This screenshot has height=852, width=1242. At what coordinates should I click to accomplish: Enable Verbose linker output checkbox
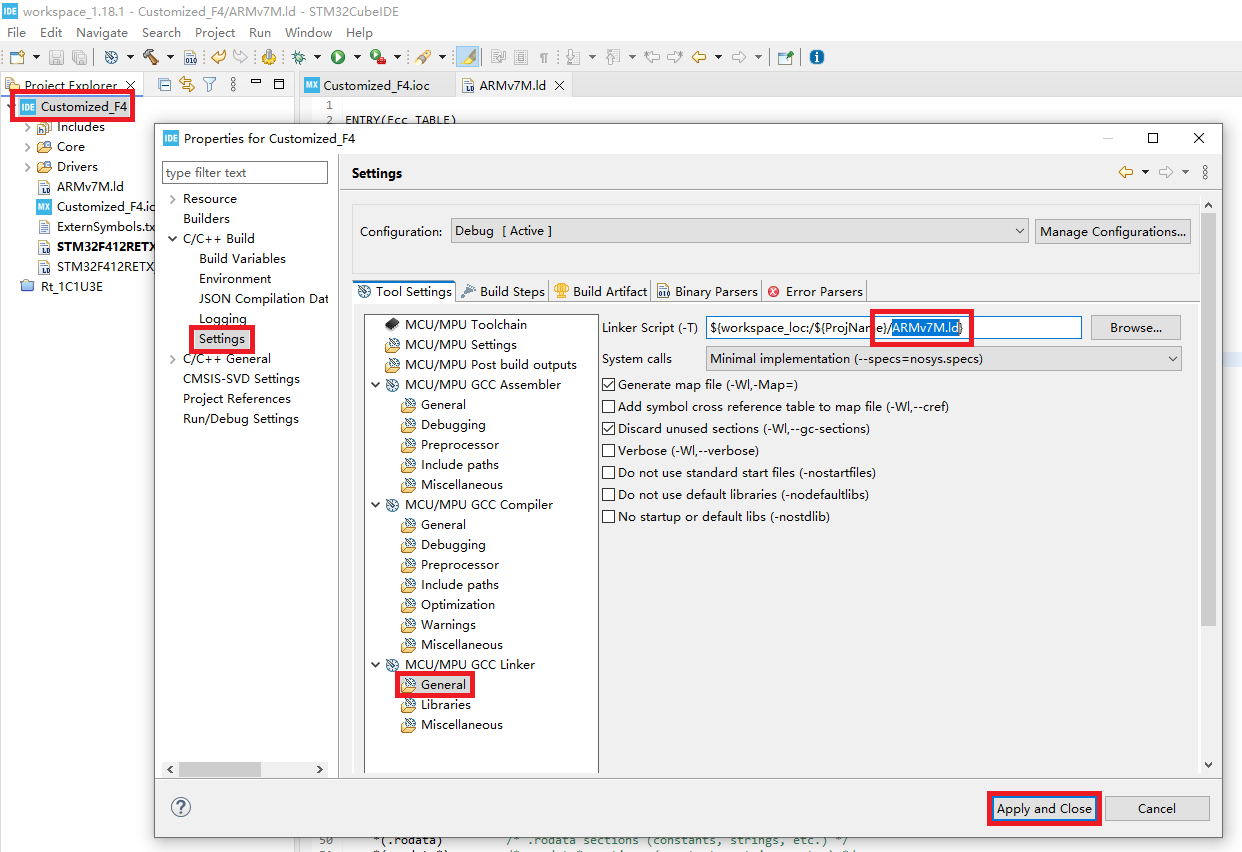coord(608,451)
